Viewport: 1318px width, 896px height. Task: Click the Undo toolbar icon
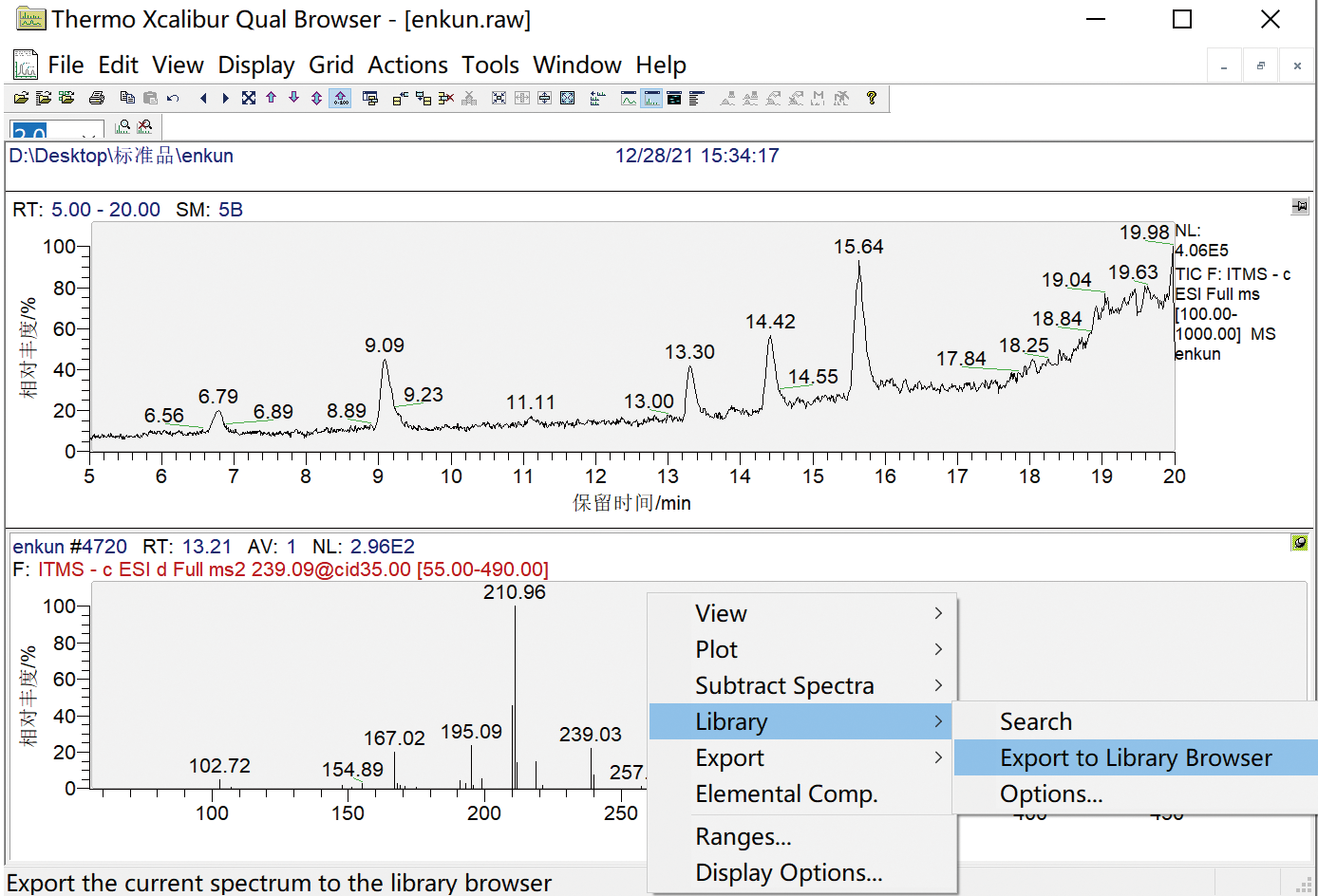point(173,98)
